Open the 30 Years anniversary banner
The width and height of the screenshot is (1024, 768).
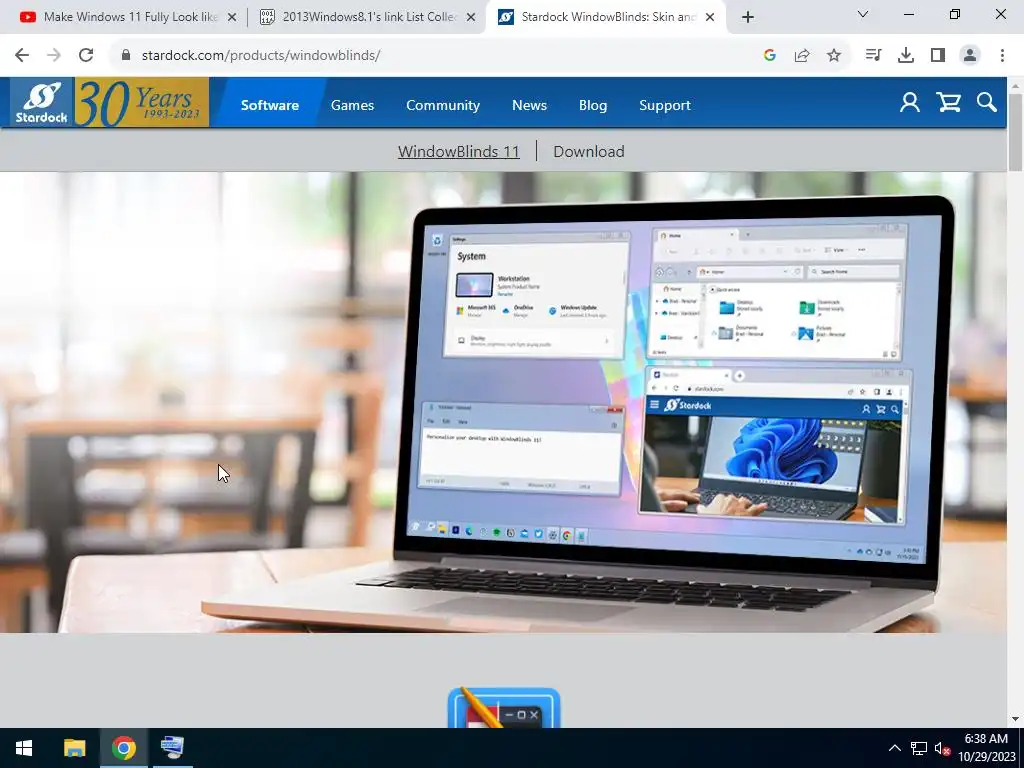pyautogui.click(x=142, y=103)
